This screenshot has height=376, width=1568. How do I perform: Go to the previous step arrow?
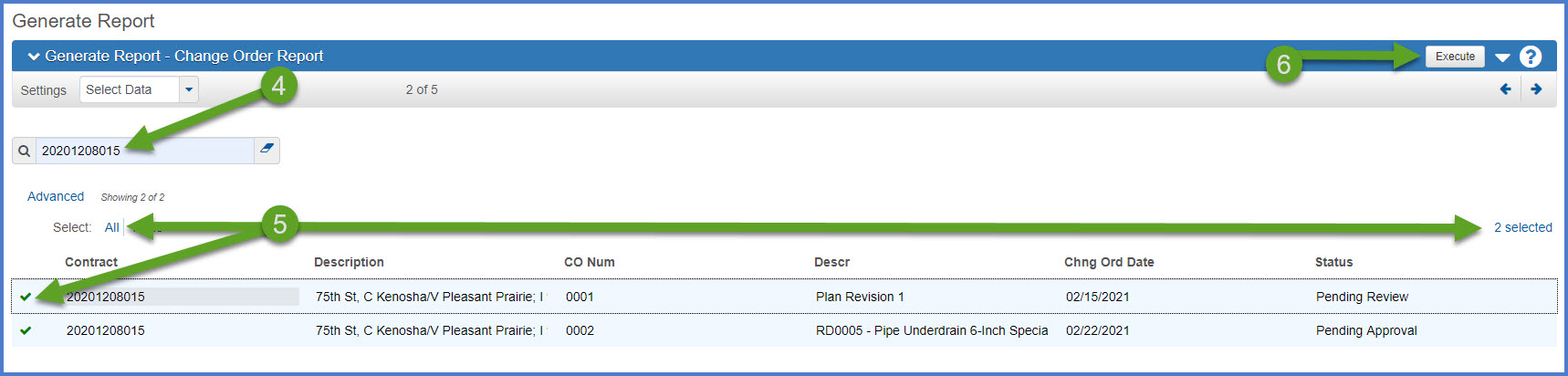pos(1505,89)
